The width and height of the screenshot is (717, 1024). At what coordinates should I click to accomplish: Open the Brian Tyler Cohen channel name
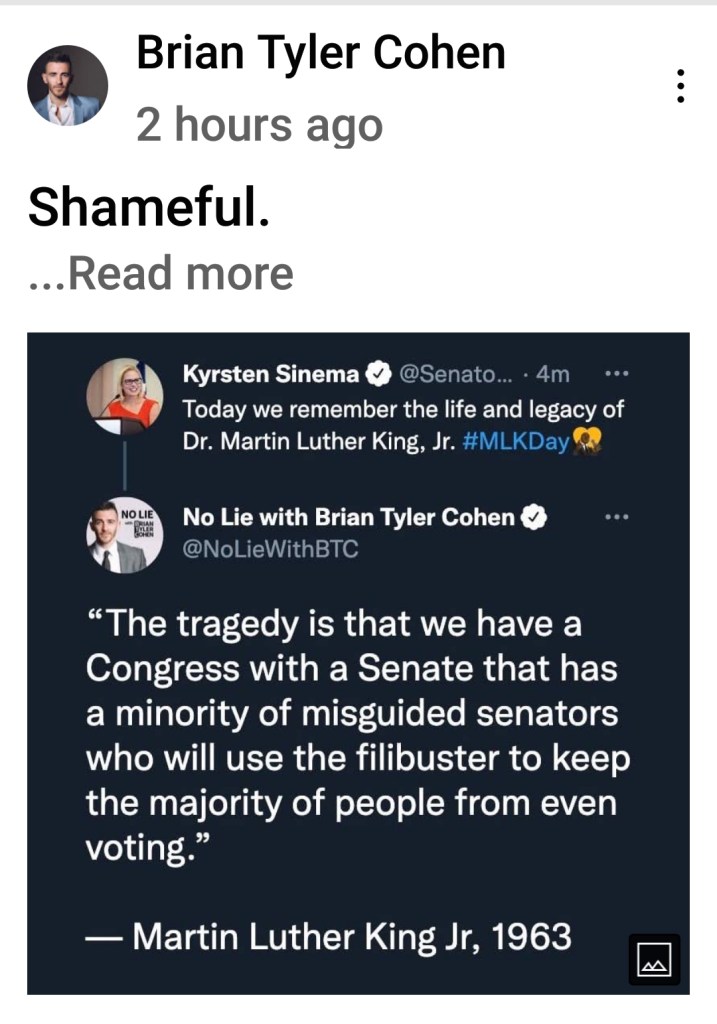pyautogui.click(x=320, y=53)
